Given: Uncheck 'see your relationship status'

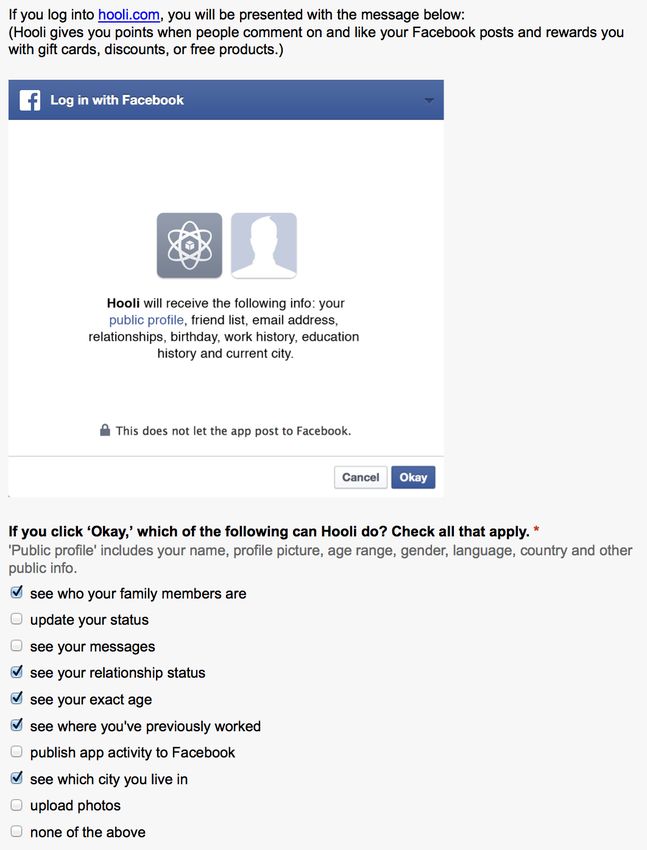Looking at the screenshot, I should click(17, 672).
